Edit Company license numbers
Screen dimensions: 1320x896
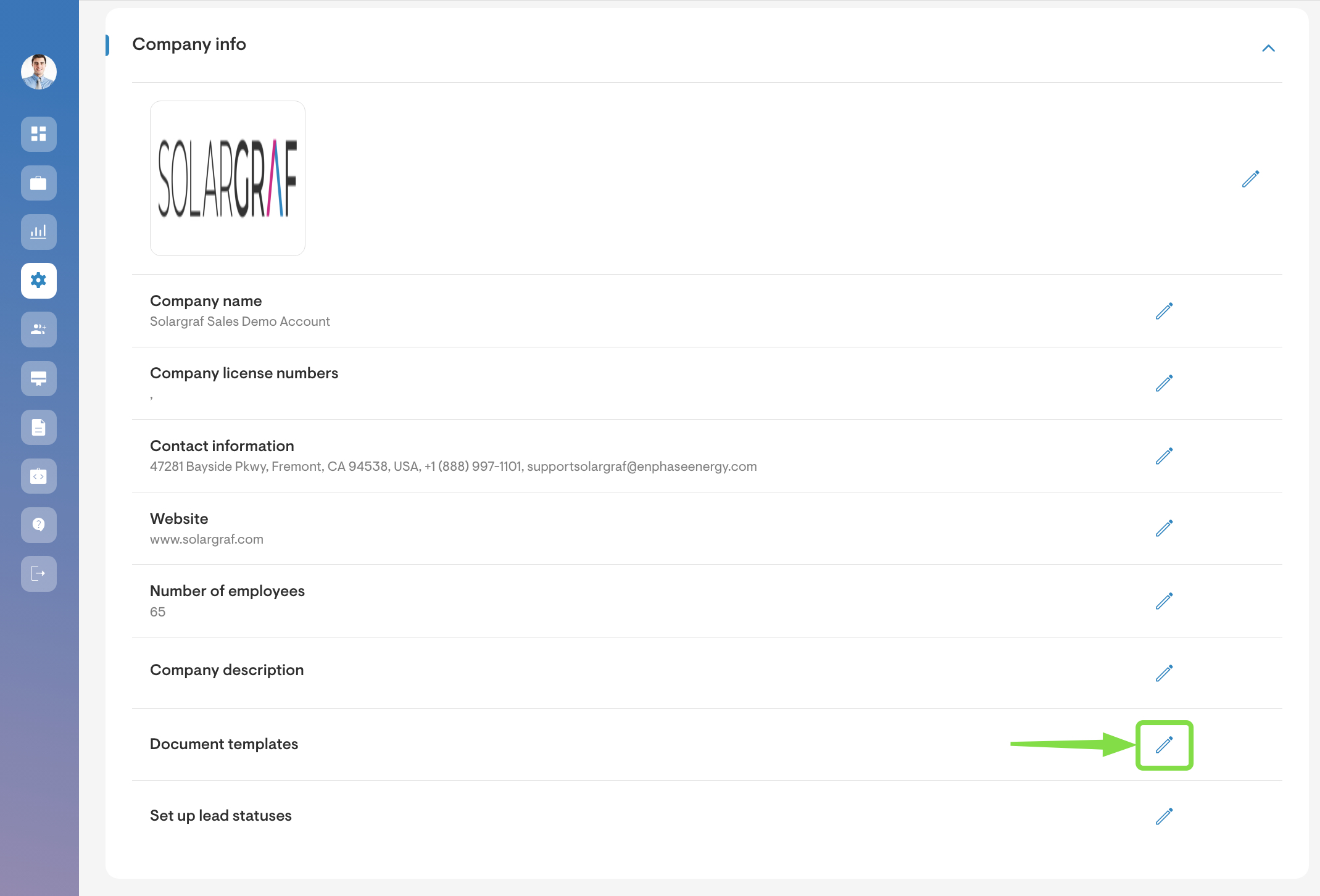point(1164,383)
